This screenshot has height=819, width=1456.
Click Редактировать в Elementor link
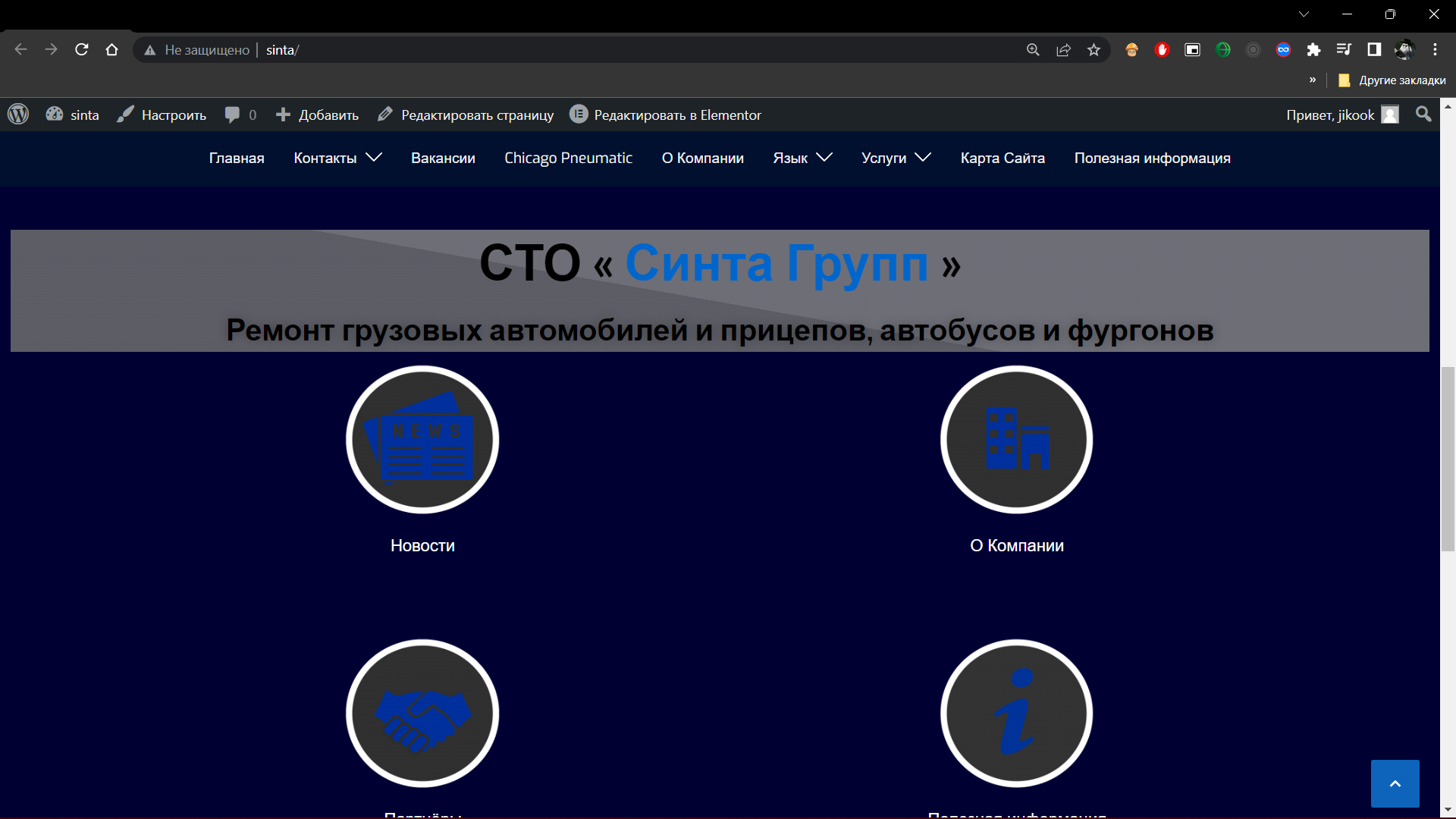pyautogui.click(x=665, y=115)
